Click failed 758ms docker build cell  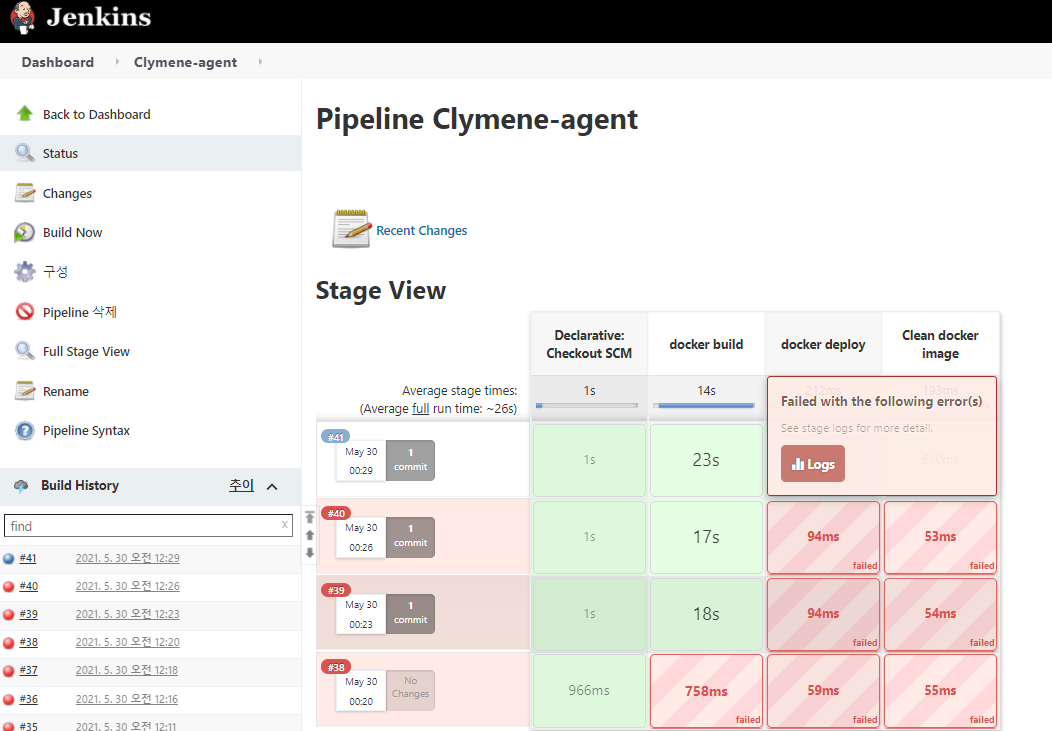[x=706, y=691]
